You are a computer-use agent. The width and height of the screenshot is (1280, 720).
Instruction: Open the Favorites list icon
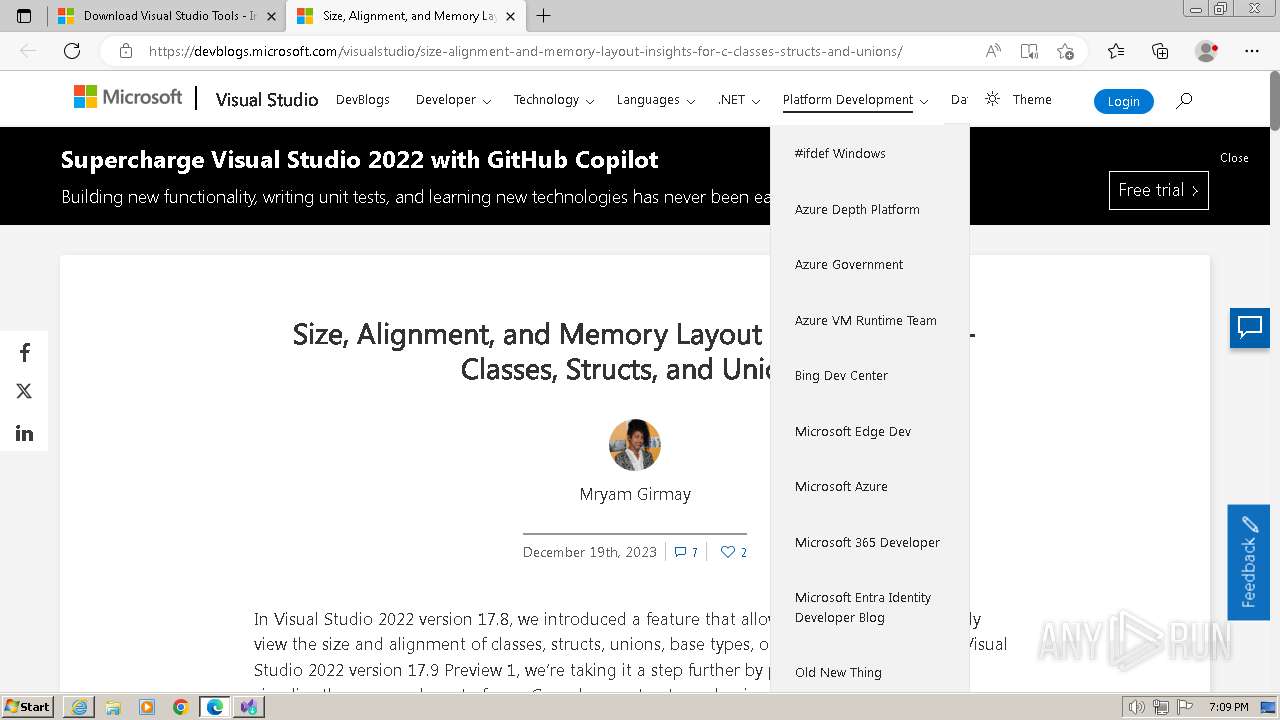(1116, 51)
